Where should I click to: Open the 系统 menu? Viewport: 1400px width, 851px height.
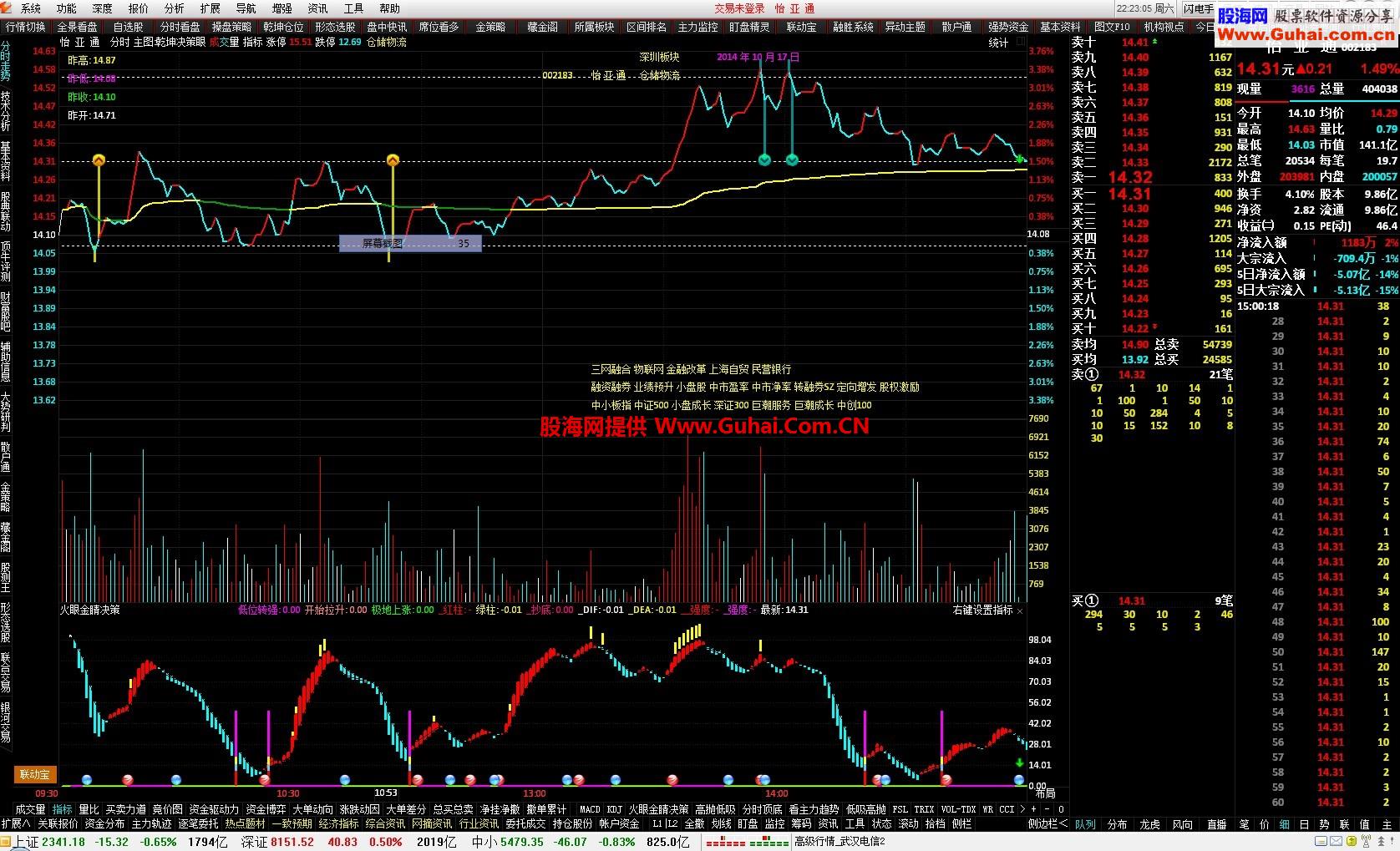point(30,8)
